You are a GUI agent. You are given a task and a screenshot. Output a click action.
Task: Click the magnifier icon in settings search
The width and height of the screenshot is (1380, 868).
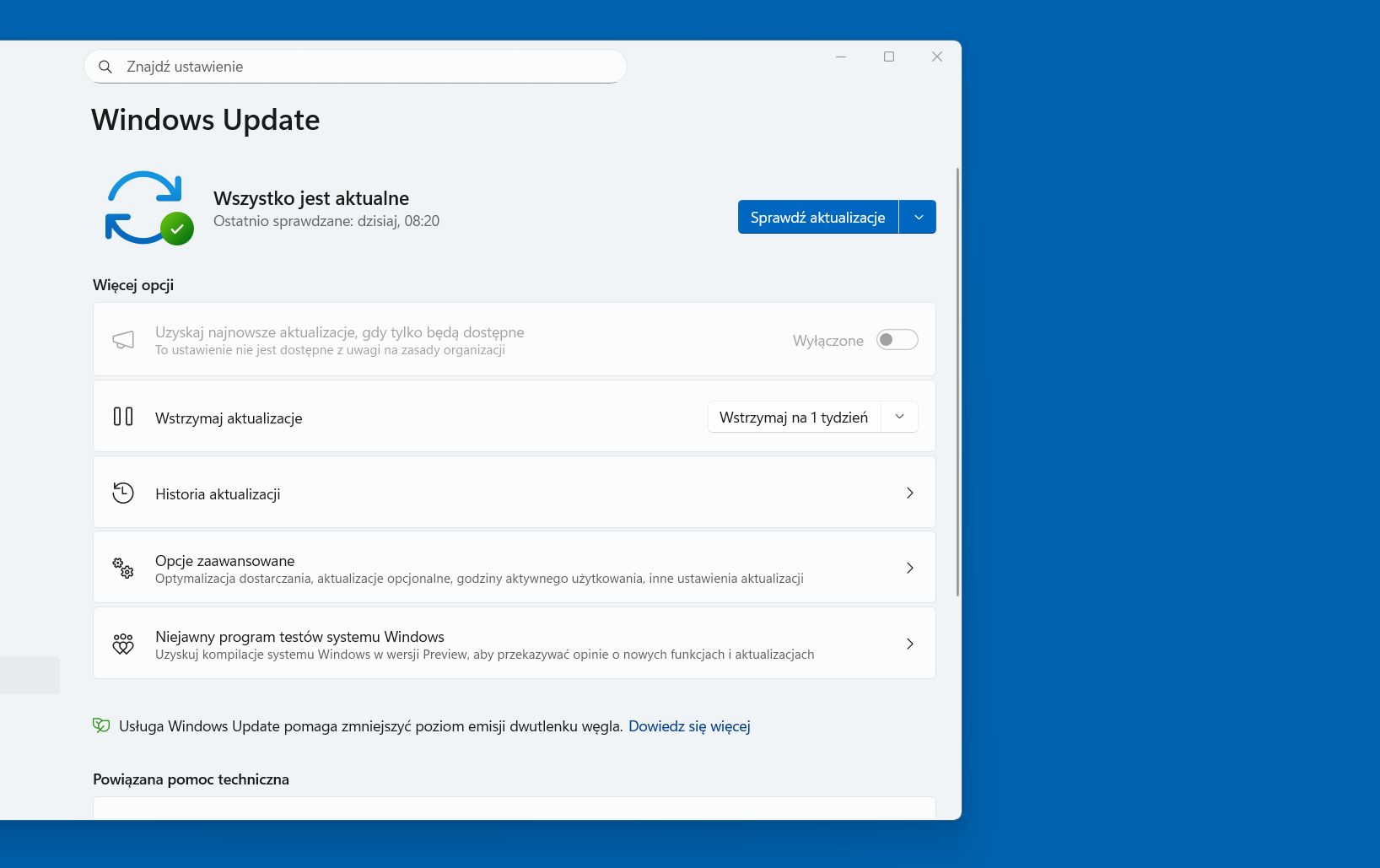coord(105,66)
